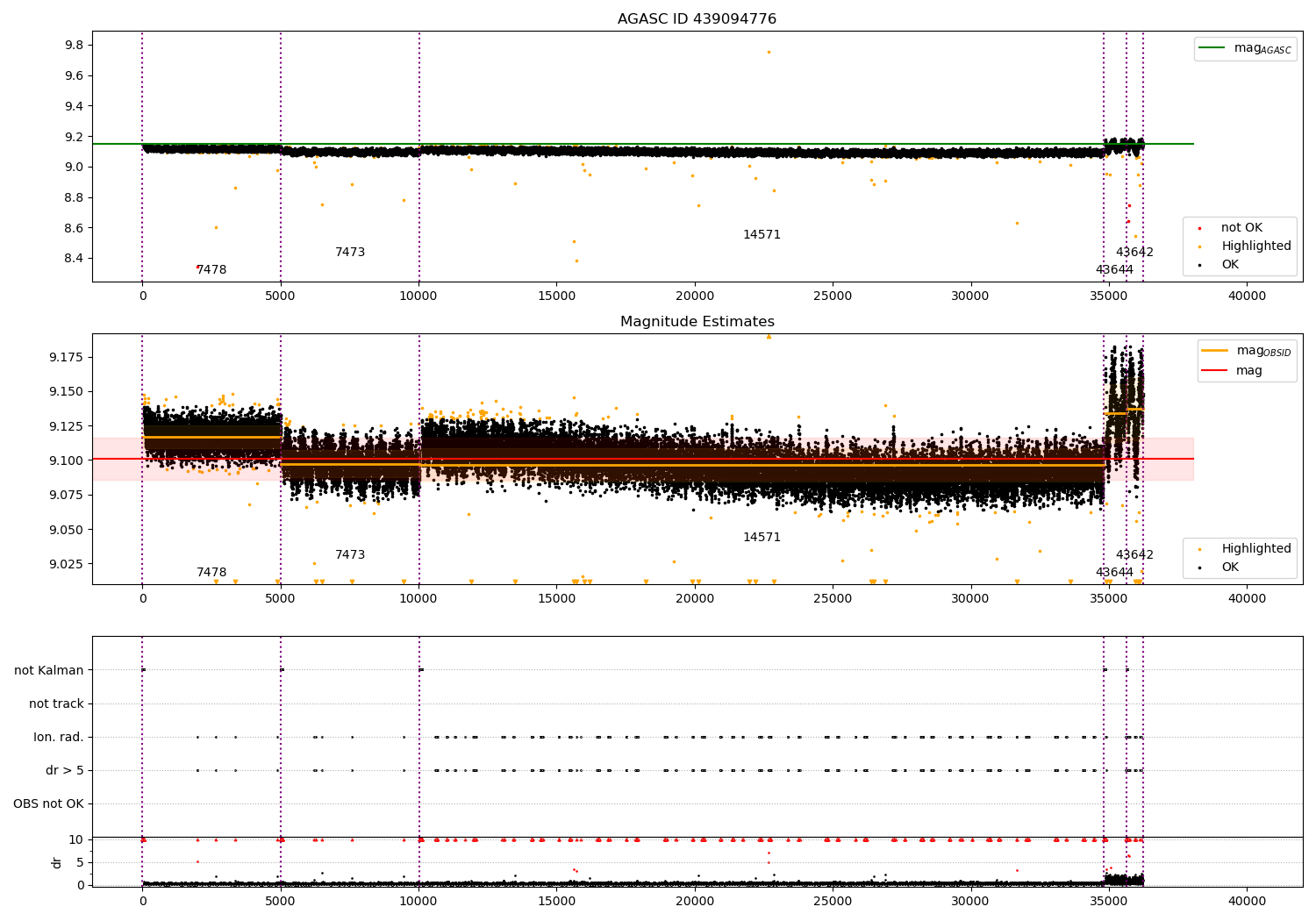Click x-tick 25000 under the bottom plot

[x=833, y=901]
